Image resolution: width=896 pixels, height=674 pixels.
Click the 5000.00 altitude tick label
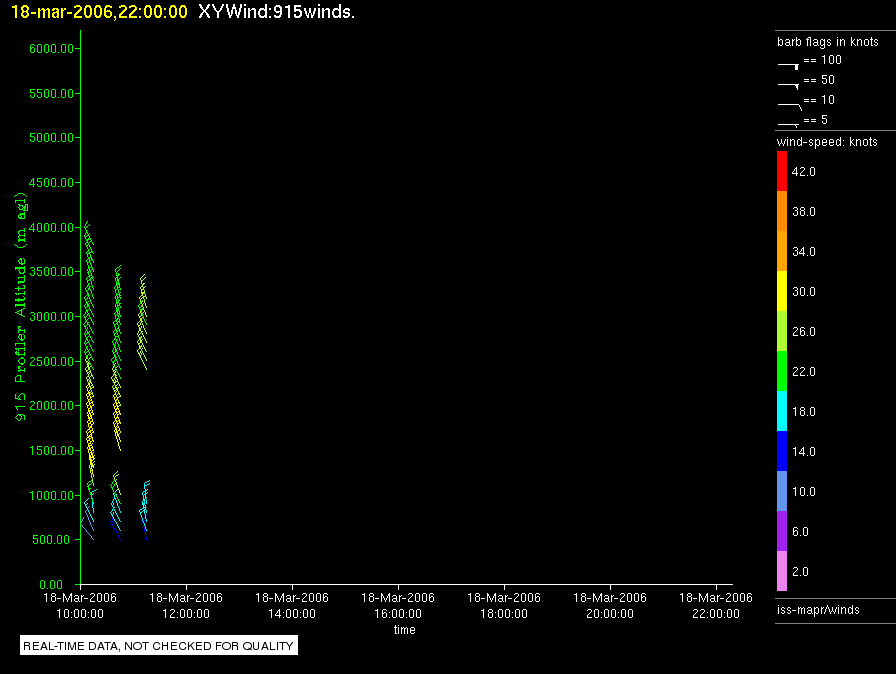coord(51,138)
